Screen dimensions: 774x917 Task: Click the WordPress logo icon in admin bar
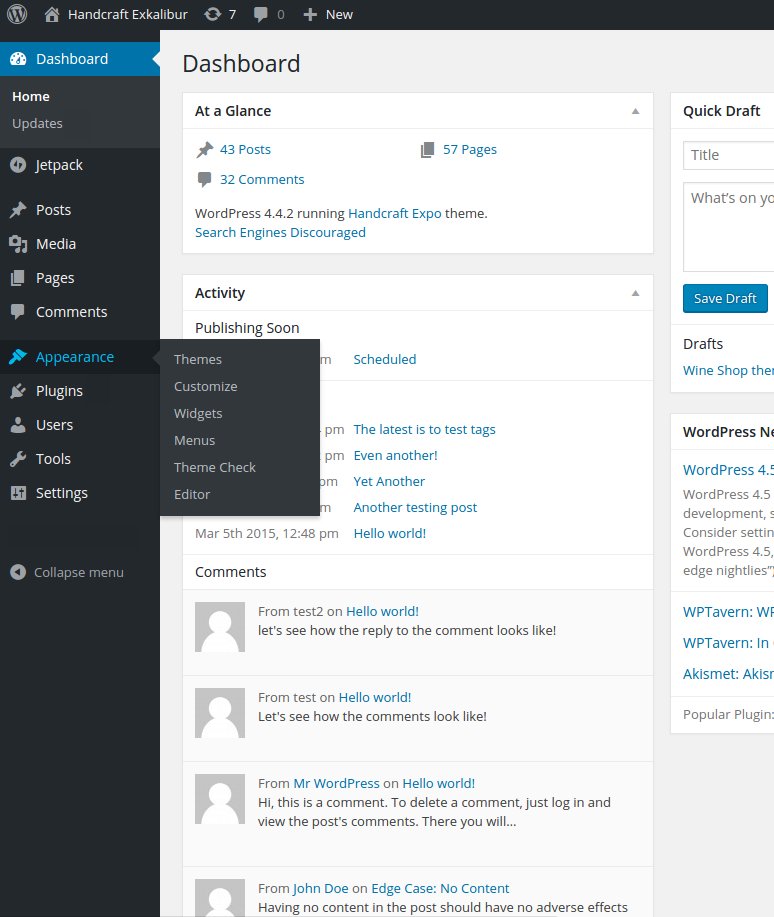(17, 14)
